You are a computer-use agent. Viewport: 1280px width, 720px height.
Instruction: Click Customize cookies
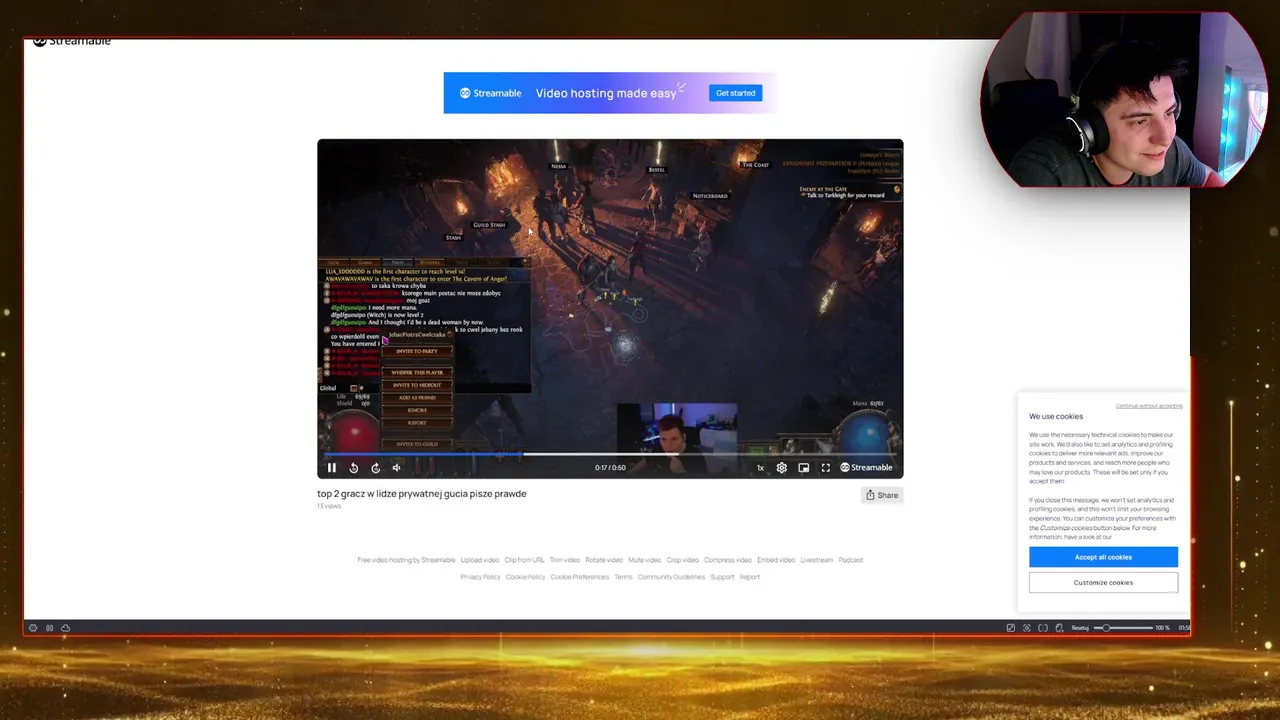click(x=1103, y=582)
